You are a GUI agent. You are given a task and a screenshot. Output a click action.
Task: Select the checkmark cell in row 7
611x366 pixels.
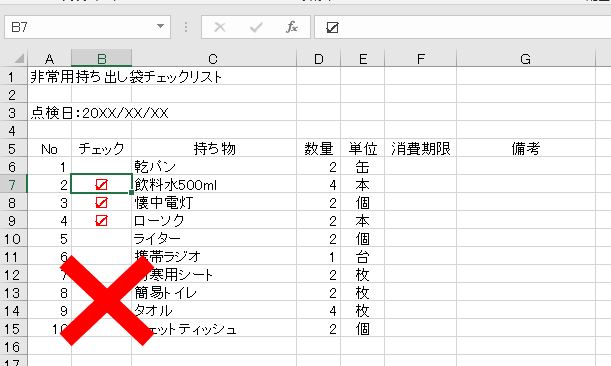point(101,184)
